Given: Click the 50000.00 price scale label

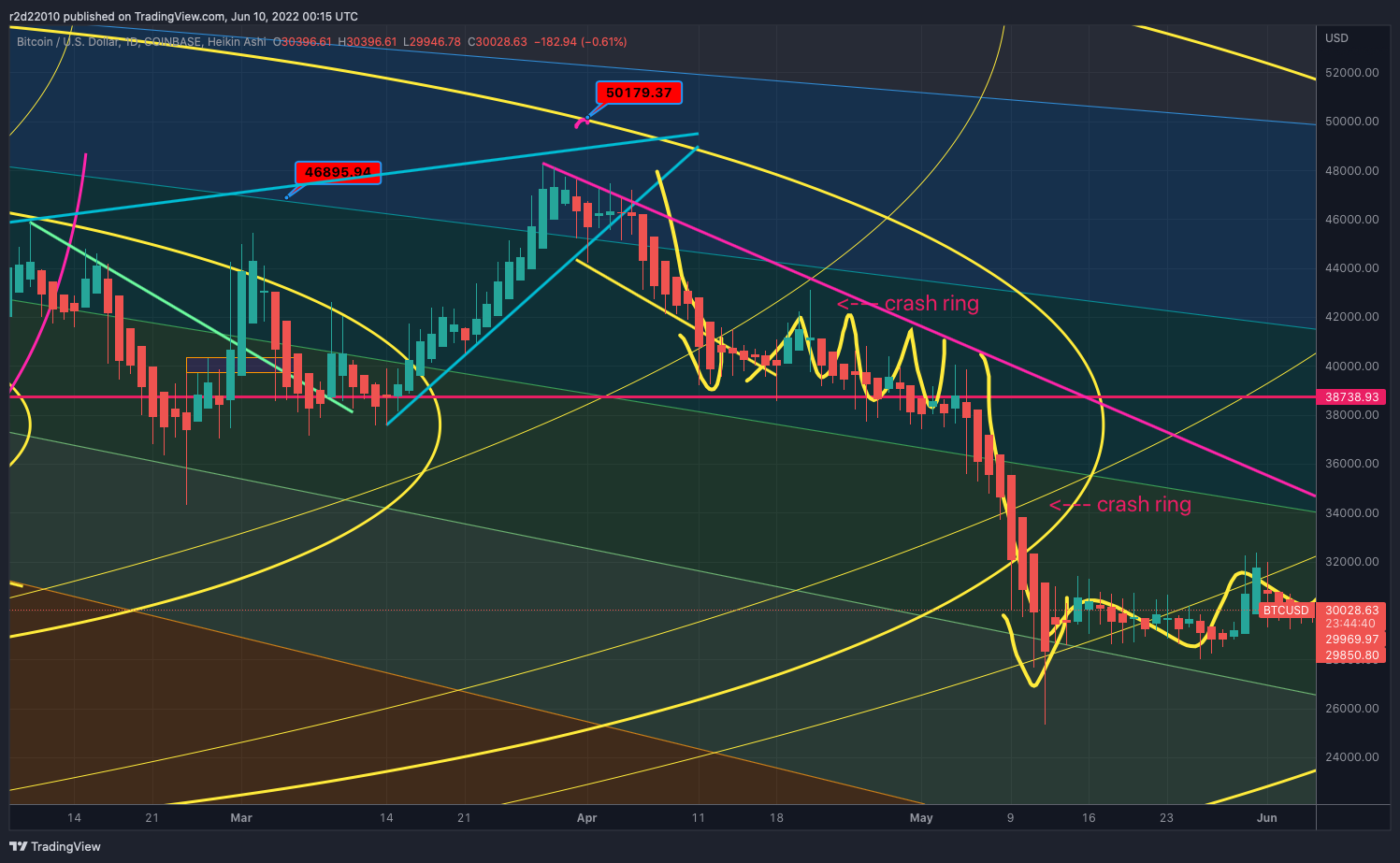Looking at the screenshot, I should click(1352, 122).
